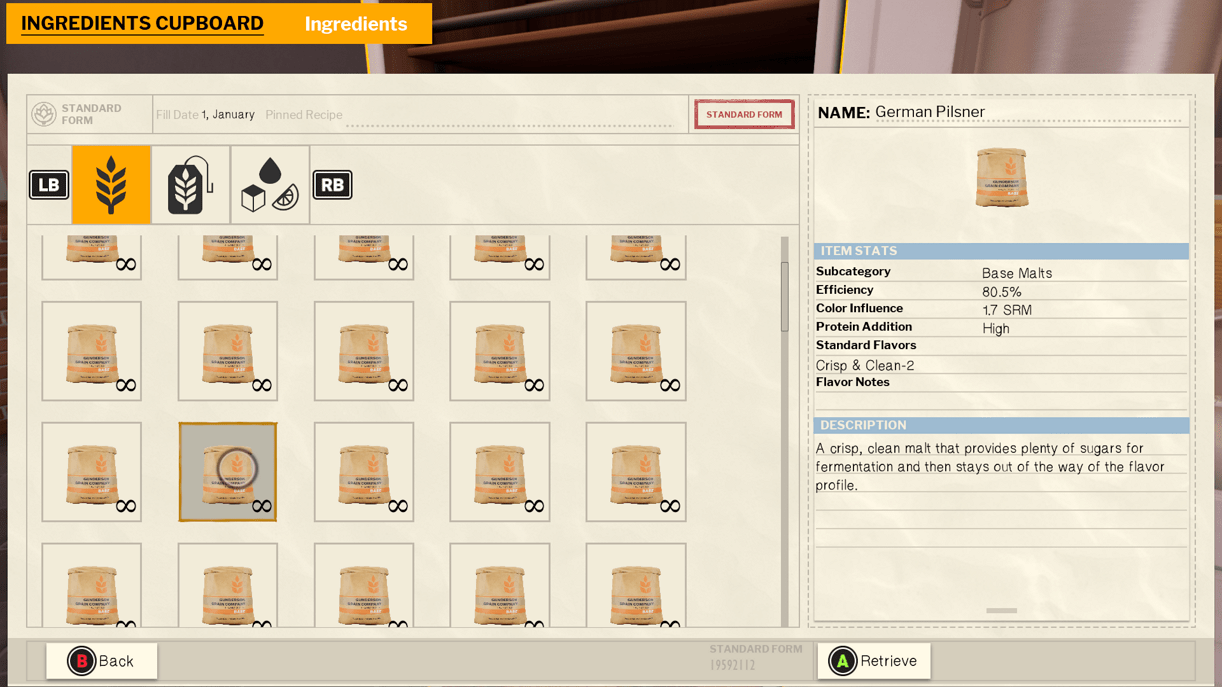Select the grains malt category tab
Screen dimensions: 1222x687
click(x=111, y=185)
